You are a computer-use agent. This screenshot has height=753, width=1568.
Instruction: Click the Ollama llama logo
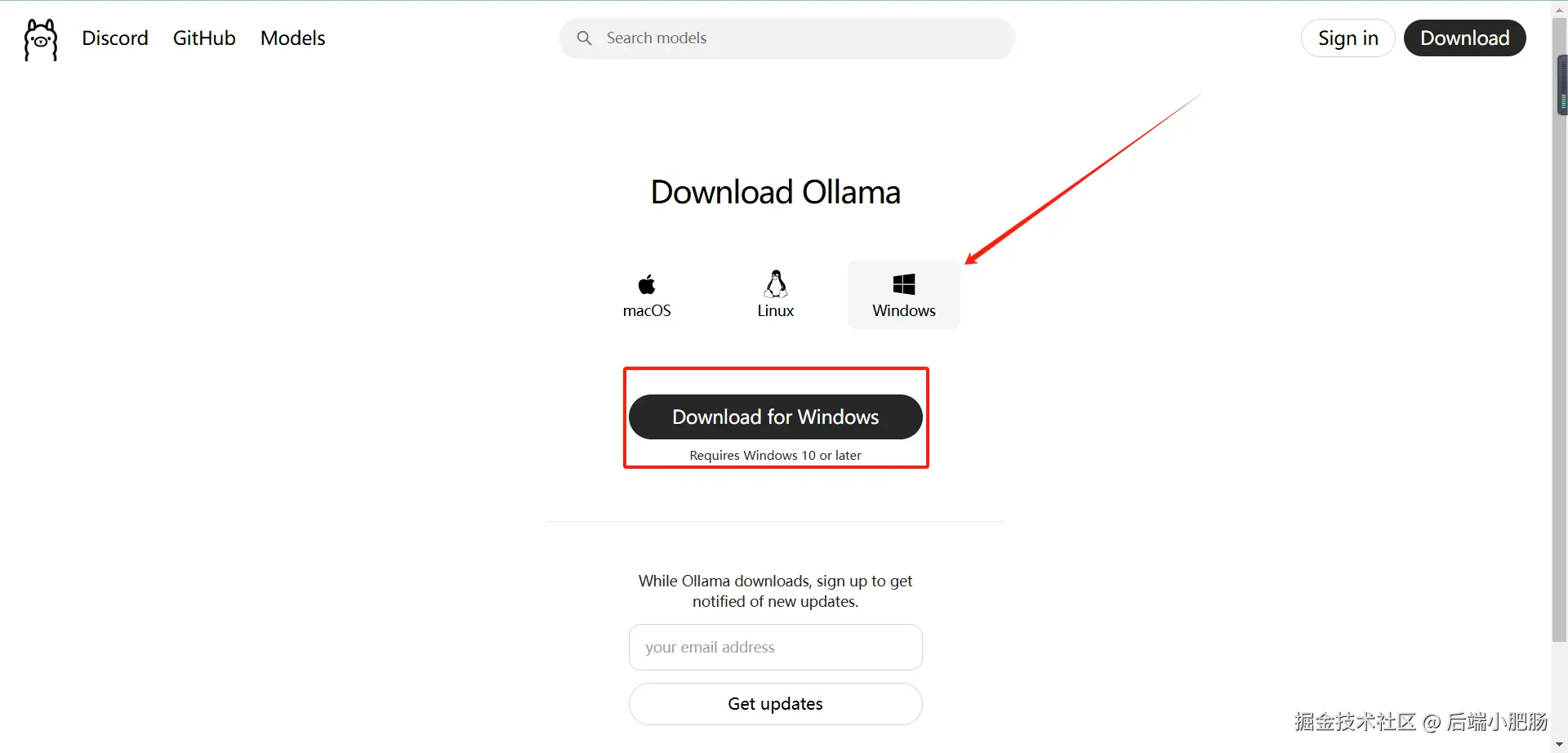[x=41, y=39]
